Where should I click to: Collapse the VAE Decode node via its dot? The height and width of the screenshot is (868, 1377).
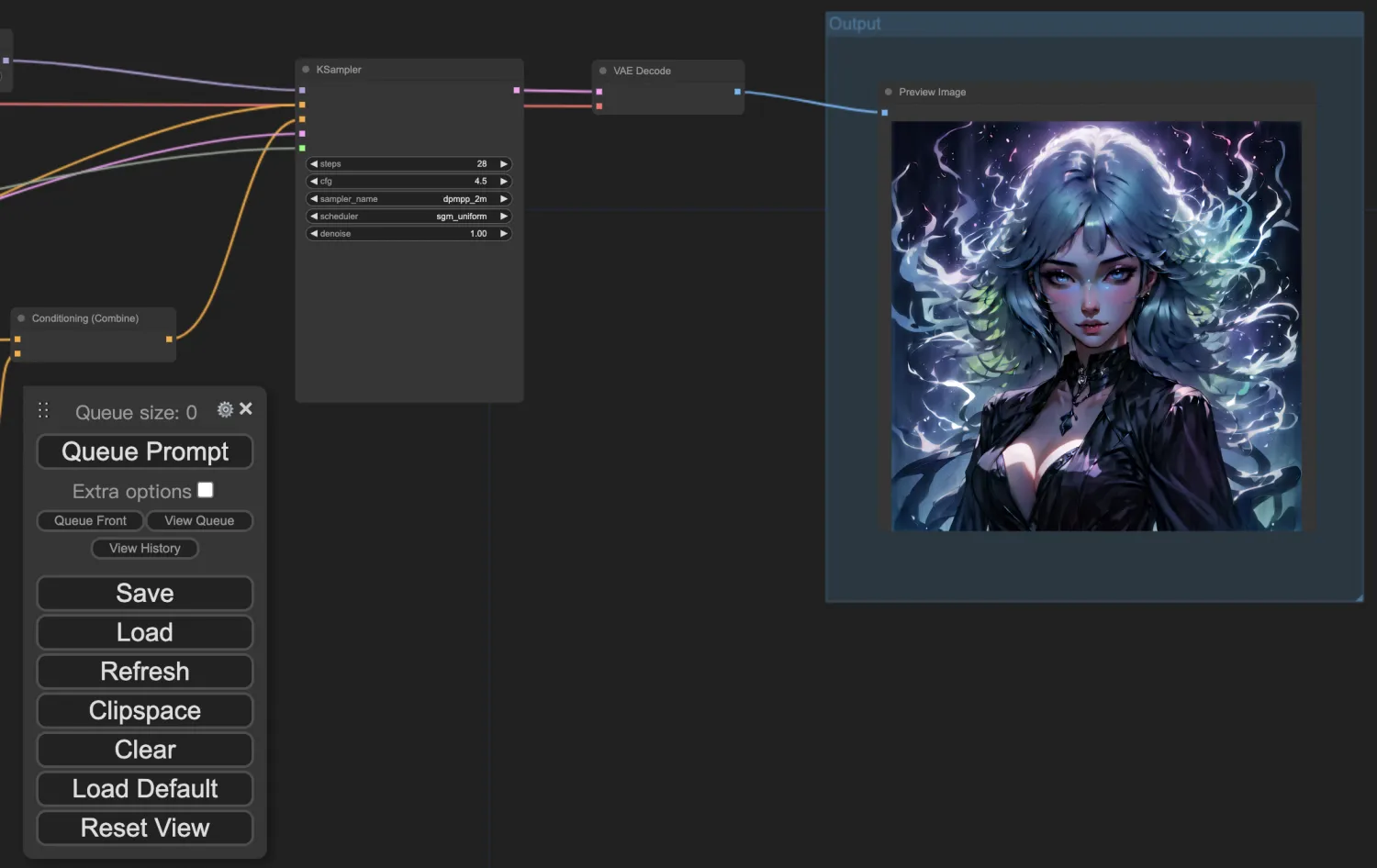coord(603,71)
